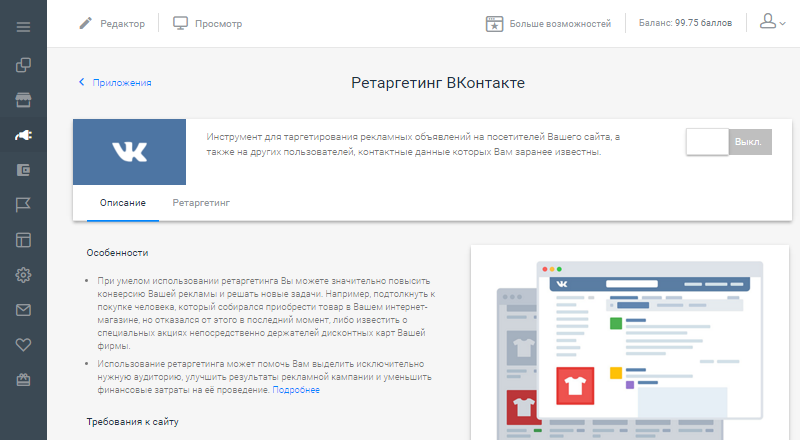Click the retargeting illustration image
This screenshot has height=440, width=800.
(x=630, y=343)
